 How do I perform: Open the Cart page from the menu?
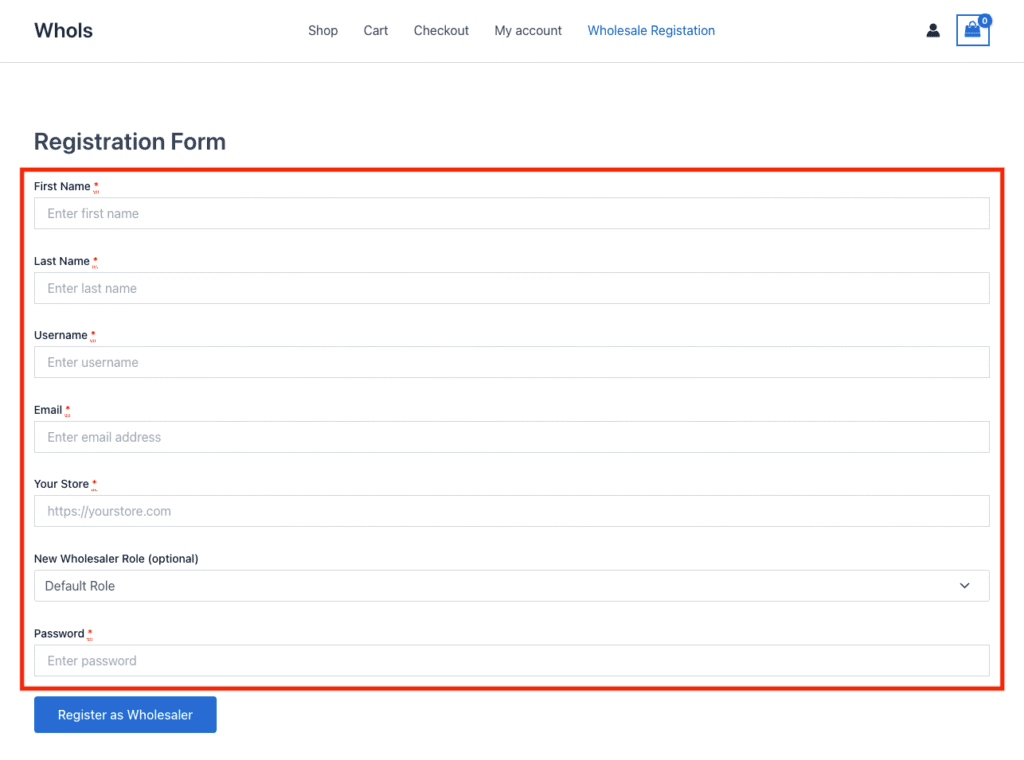click(375, 30)
